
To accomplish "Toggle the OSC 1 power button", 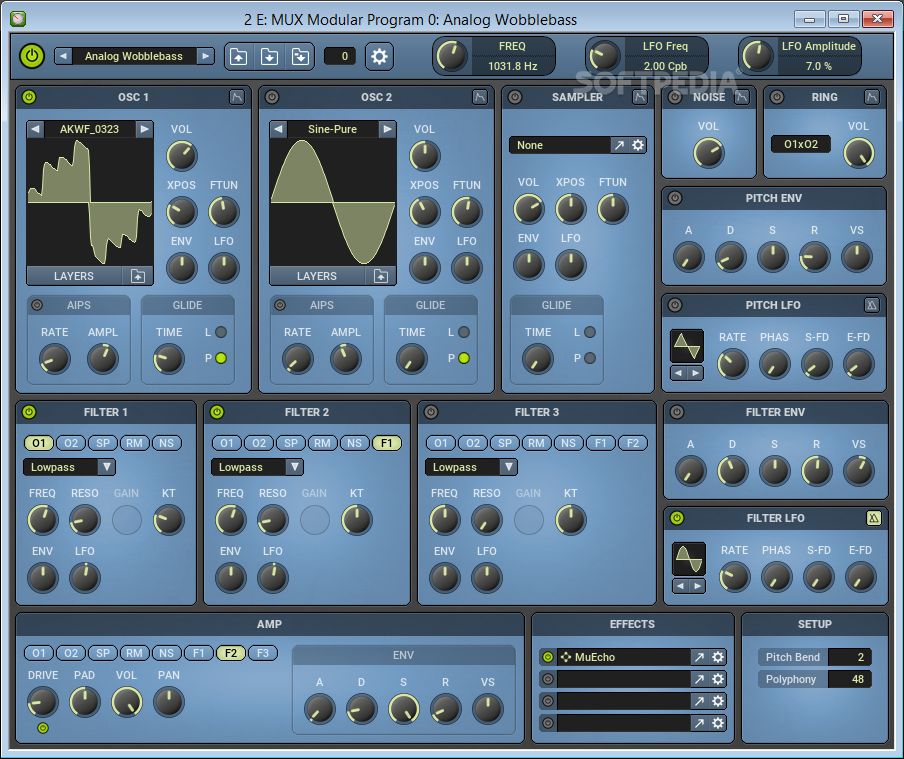I will (29, 97).
